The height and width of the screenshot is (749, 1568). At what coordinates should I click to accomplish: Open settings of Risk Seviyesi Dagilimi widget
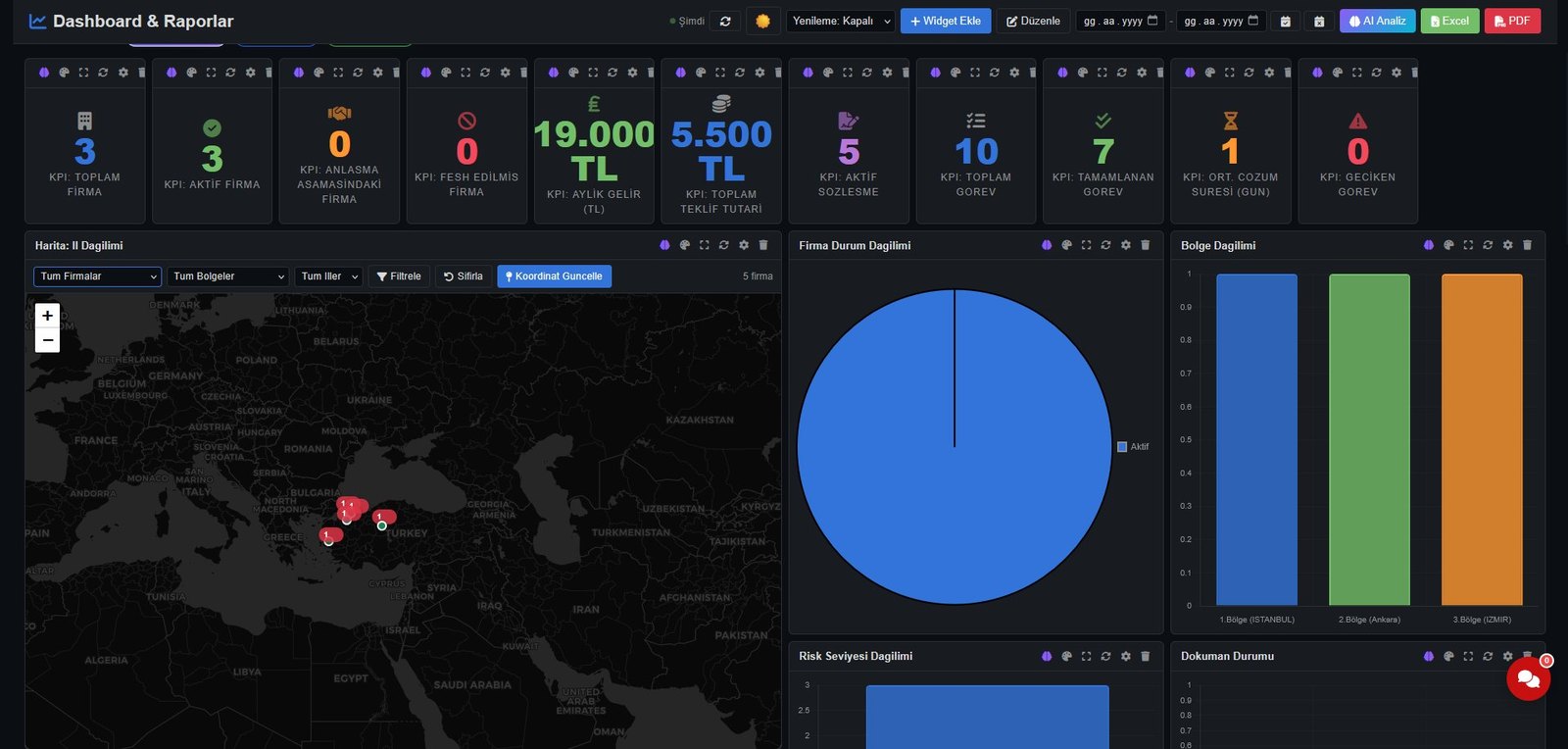(x=1125, y=656)
